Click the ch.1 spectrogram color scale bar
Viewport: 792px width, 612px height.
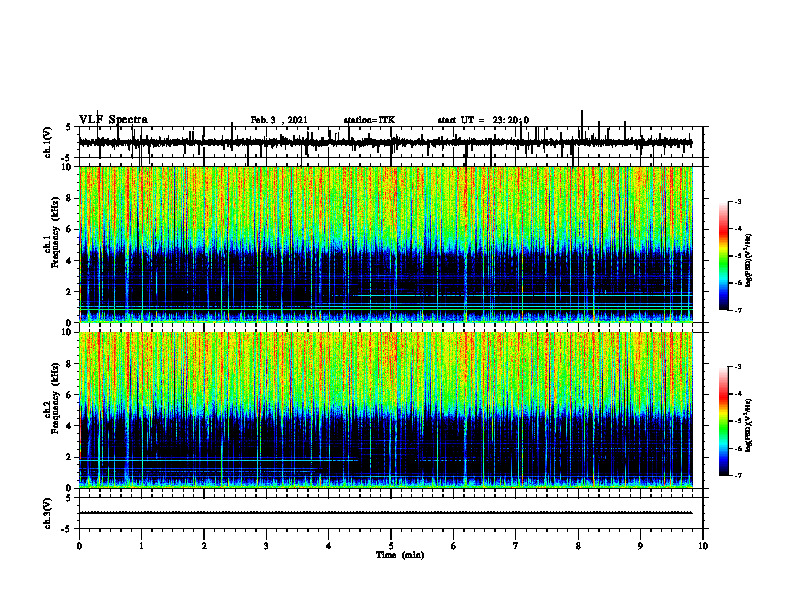pos(723,256)
